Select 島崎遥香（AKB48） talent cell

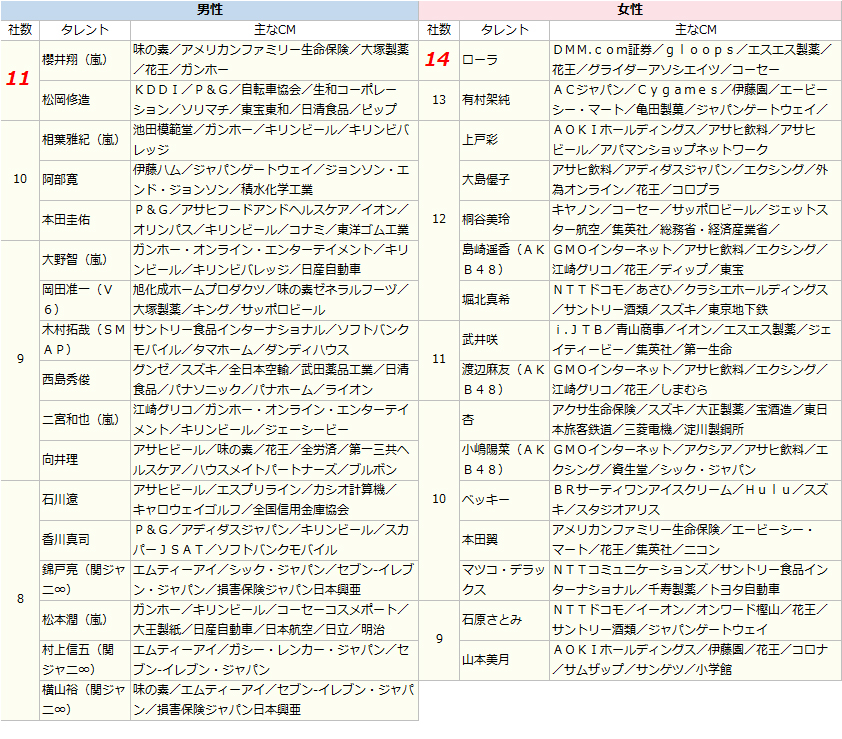504,260
